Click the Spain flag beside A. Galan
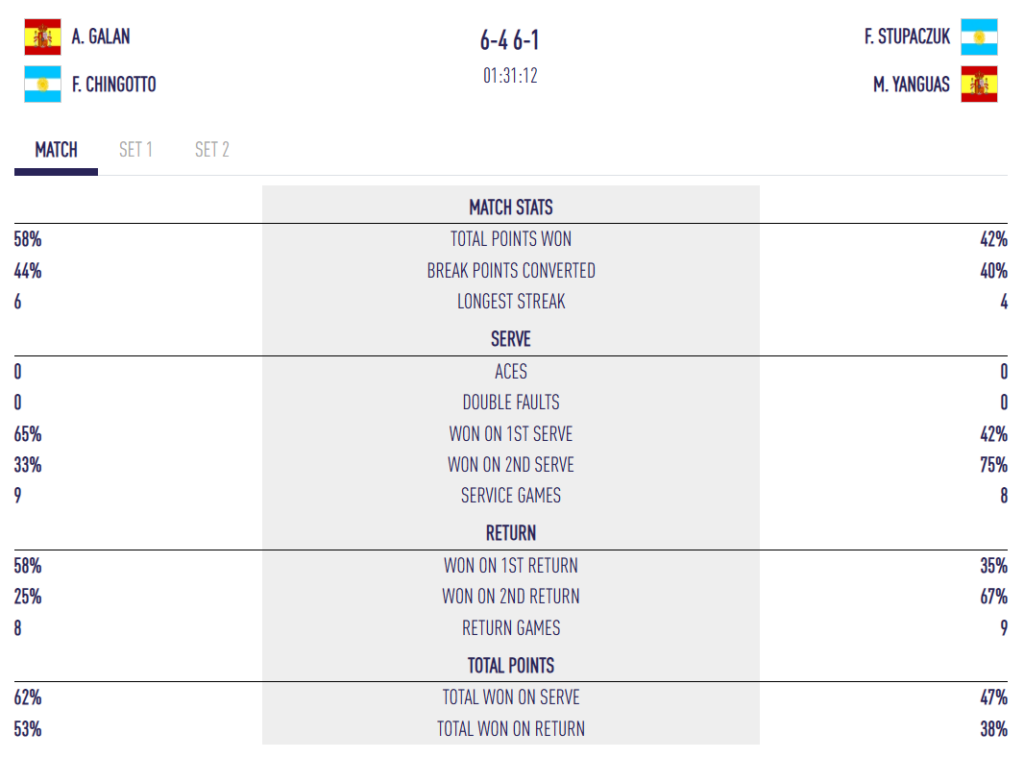Image resolution: width=1024 pixels, height=758 pixels. [x=43, y=37]
